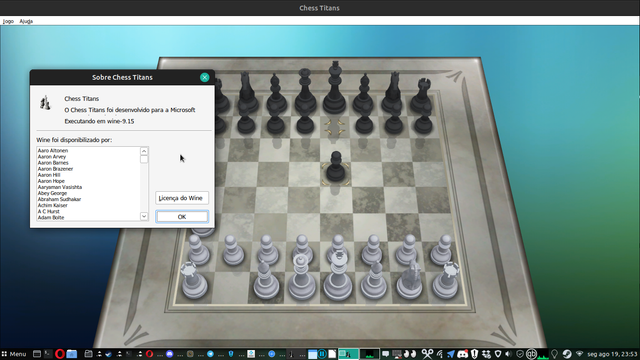Select Aaron Arvey in the list
Viewport: 640px width, 360px height.
pyautogui.click(x=52, y=157)
